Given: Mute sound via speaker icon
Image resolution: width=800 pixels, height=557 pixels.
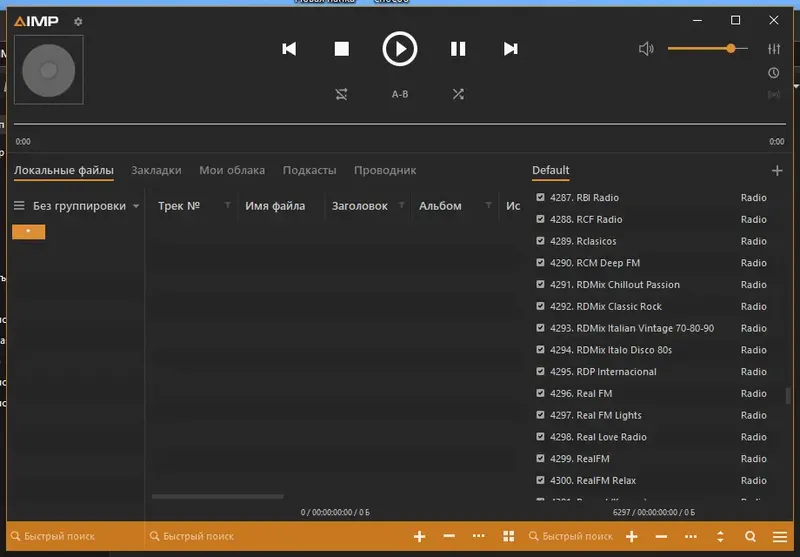Looking at the screenshot, I should click(646, 49).
